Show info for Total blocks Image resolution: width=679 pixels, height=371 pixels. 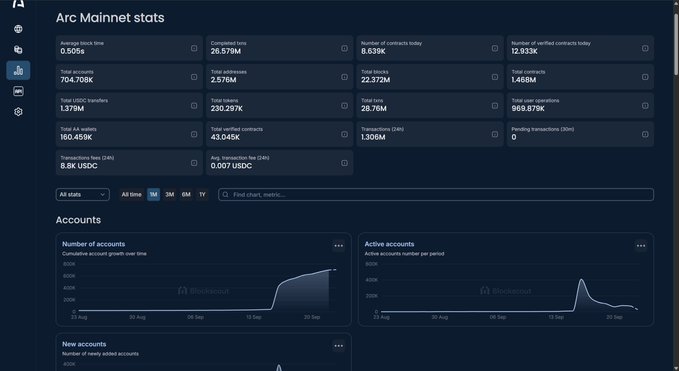tap(495, 77)
